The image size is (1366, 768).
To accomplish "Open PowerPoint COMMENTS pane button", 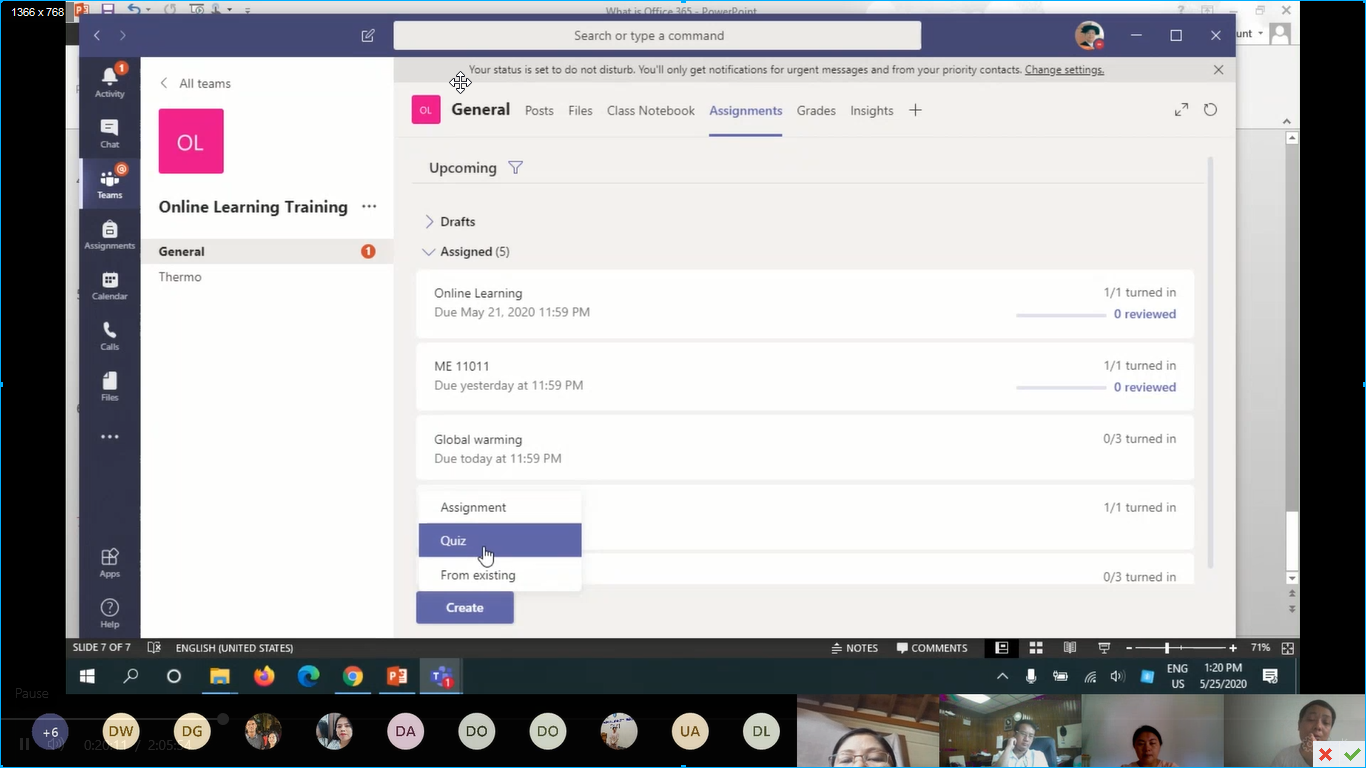I will [x=932, y=648].
